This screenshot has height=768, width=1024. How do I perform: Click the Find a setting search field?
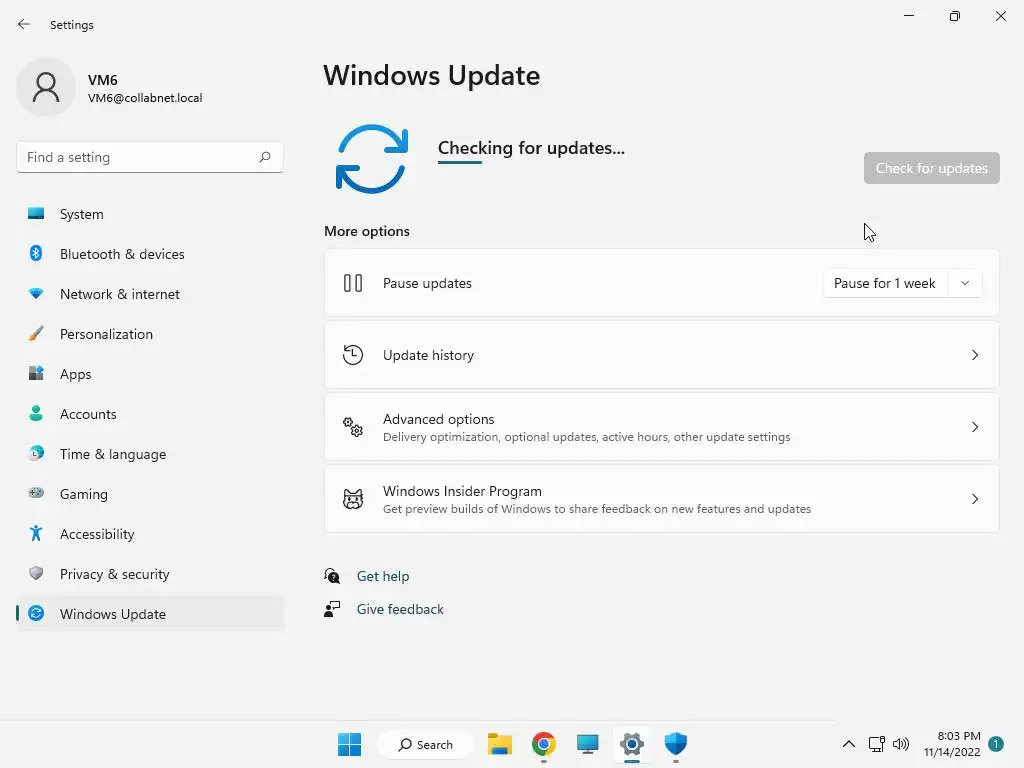[x=150, y=157]
